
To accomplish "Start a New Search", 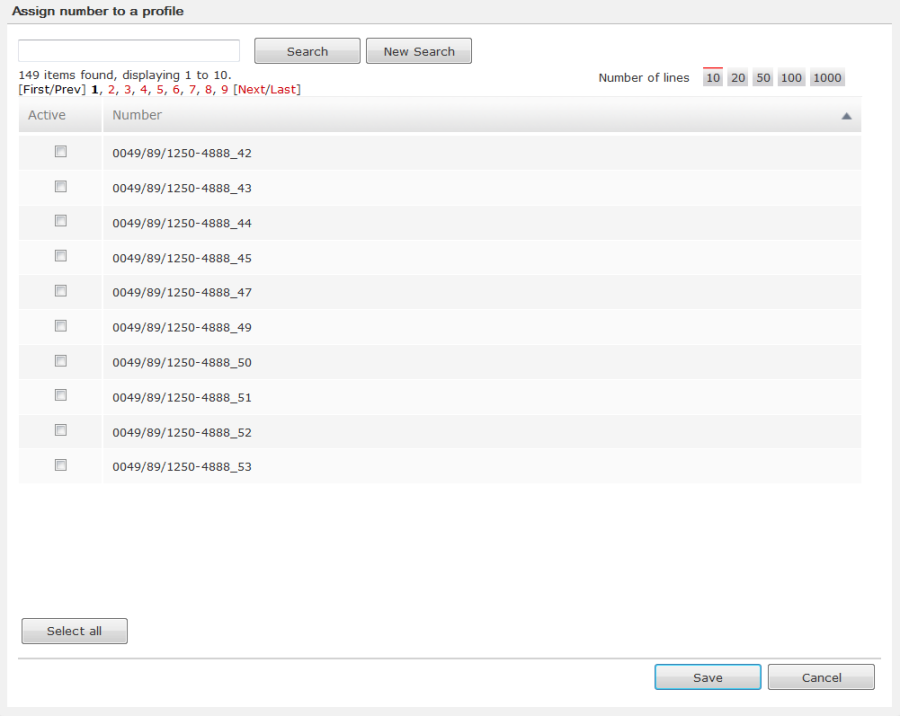I will point(418,50).
